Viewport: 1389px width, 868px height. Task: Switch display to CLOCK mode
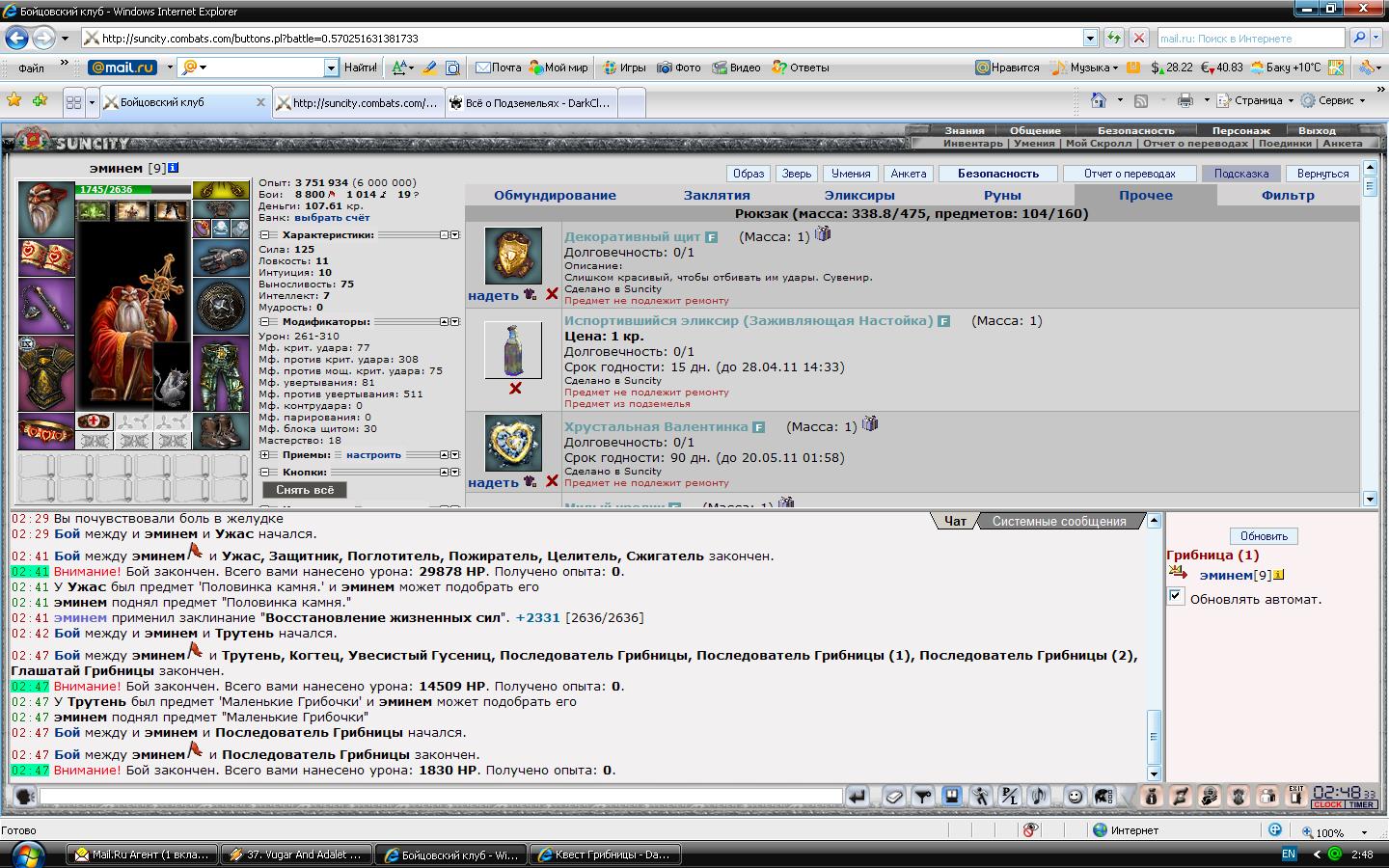(x=1327, y=804)
